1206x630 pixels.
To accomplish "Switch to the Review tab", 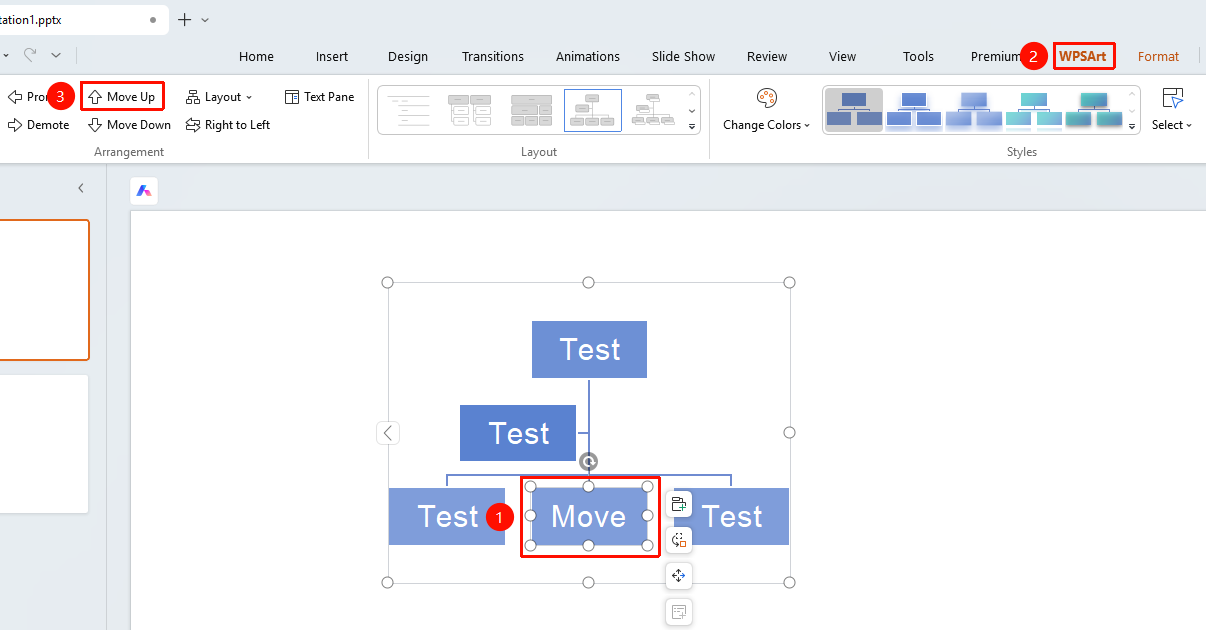I will [767, 56].
